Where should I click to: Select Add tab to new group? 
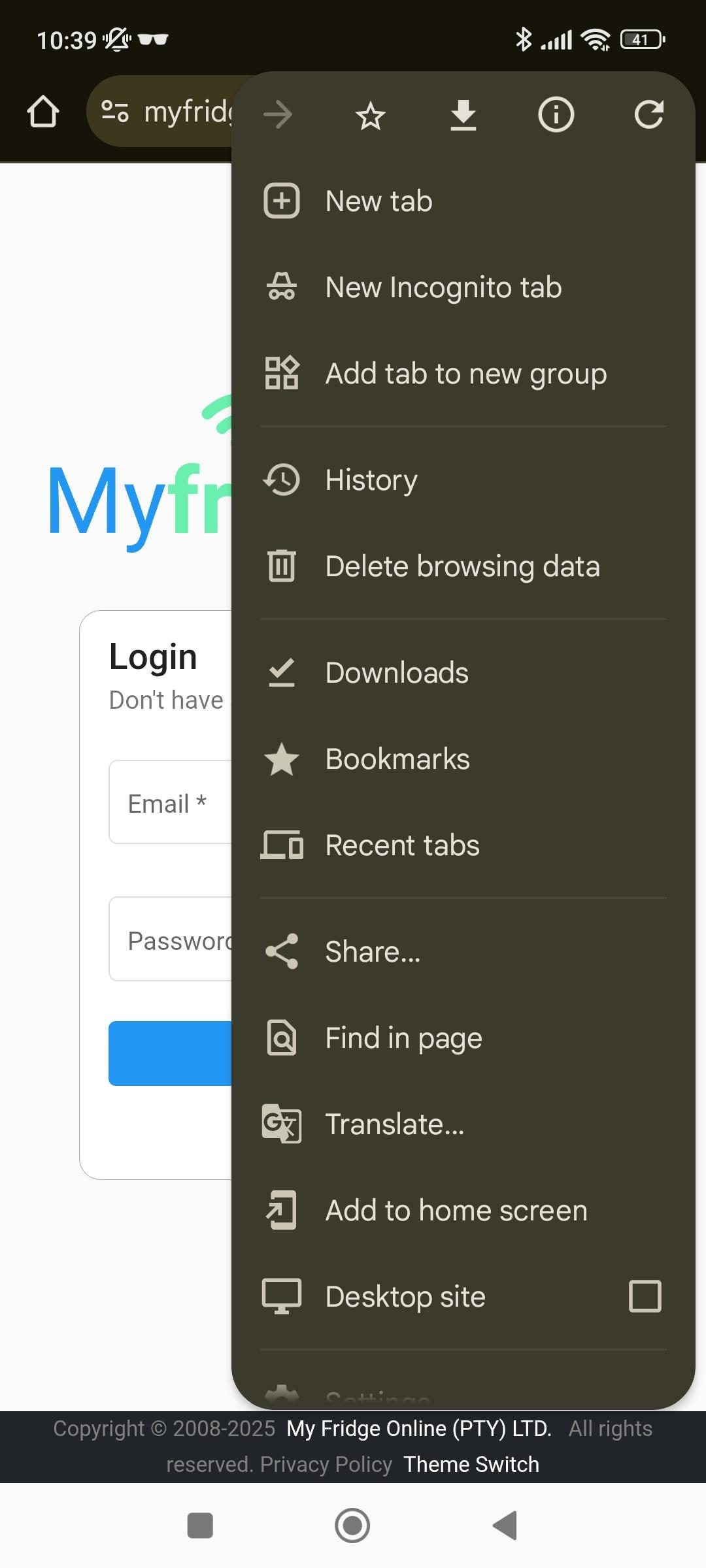[x=463, y=373]
